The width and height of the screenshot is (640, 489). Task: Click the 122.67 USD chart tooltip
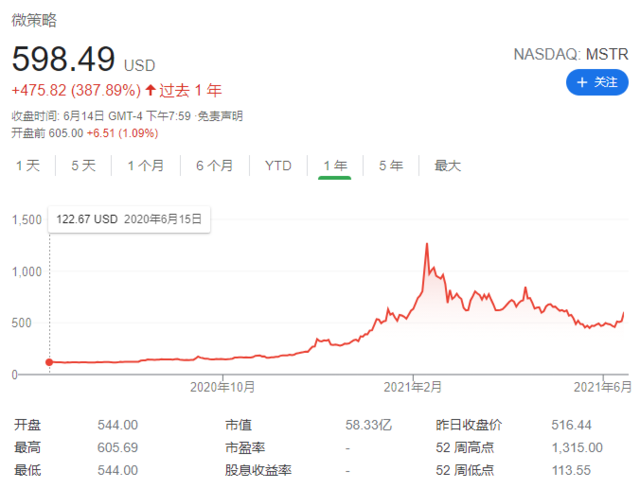[129, 220]
